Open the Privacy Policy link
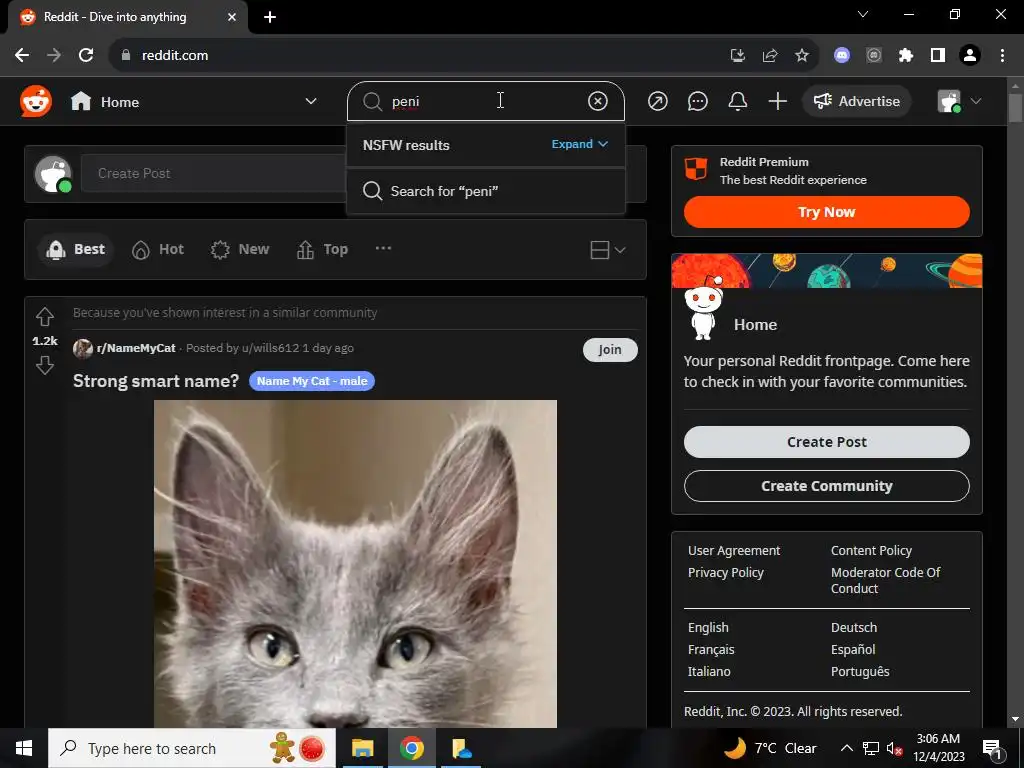This screenshot has width=1024, height=768. [726, 573]
